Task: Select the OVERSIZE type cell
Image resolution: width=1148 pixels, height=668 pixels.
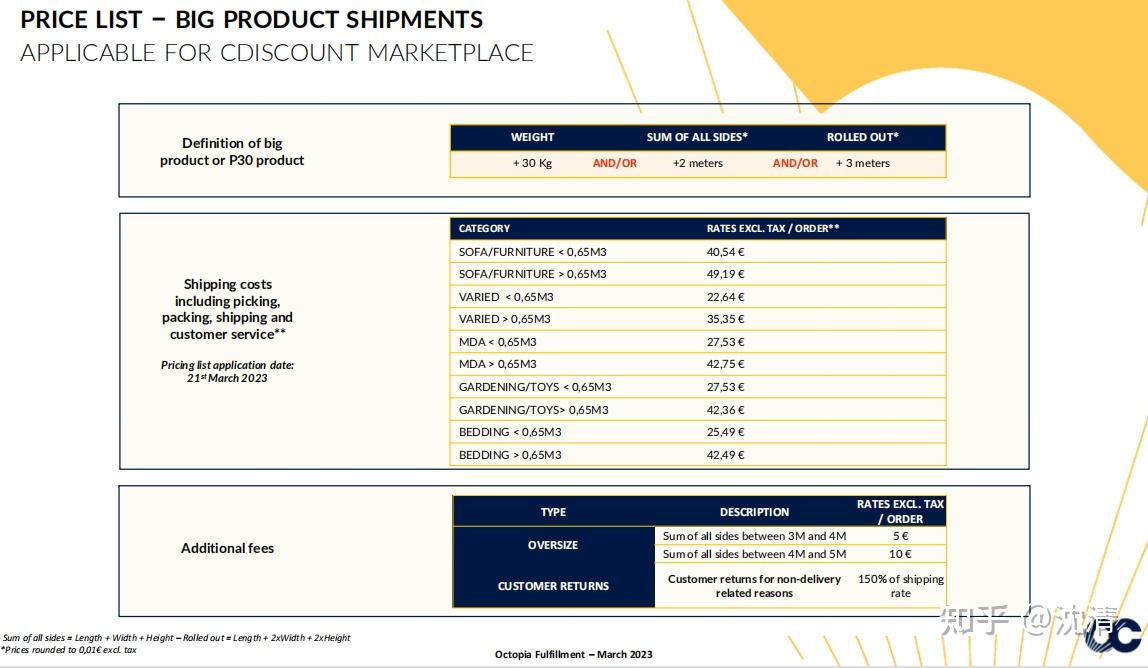Action: (x=553, y=545)
